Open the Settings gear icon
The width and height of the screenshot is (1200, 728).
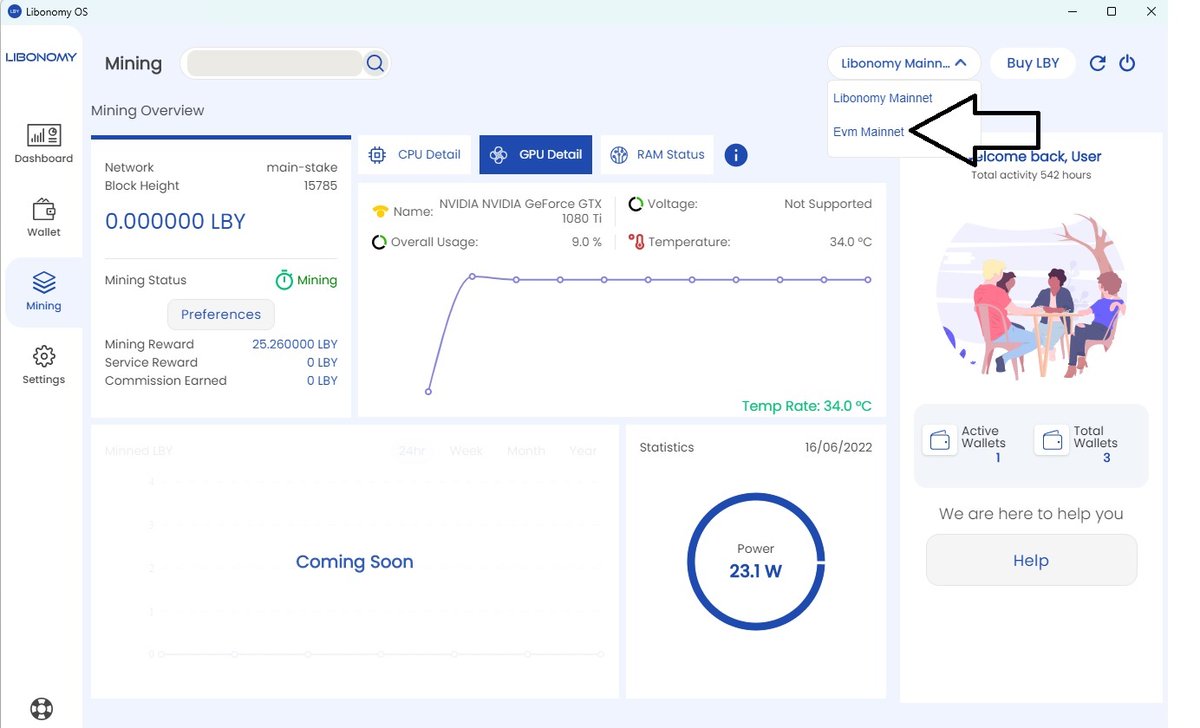(x=44, y=357)
